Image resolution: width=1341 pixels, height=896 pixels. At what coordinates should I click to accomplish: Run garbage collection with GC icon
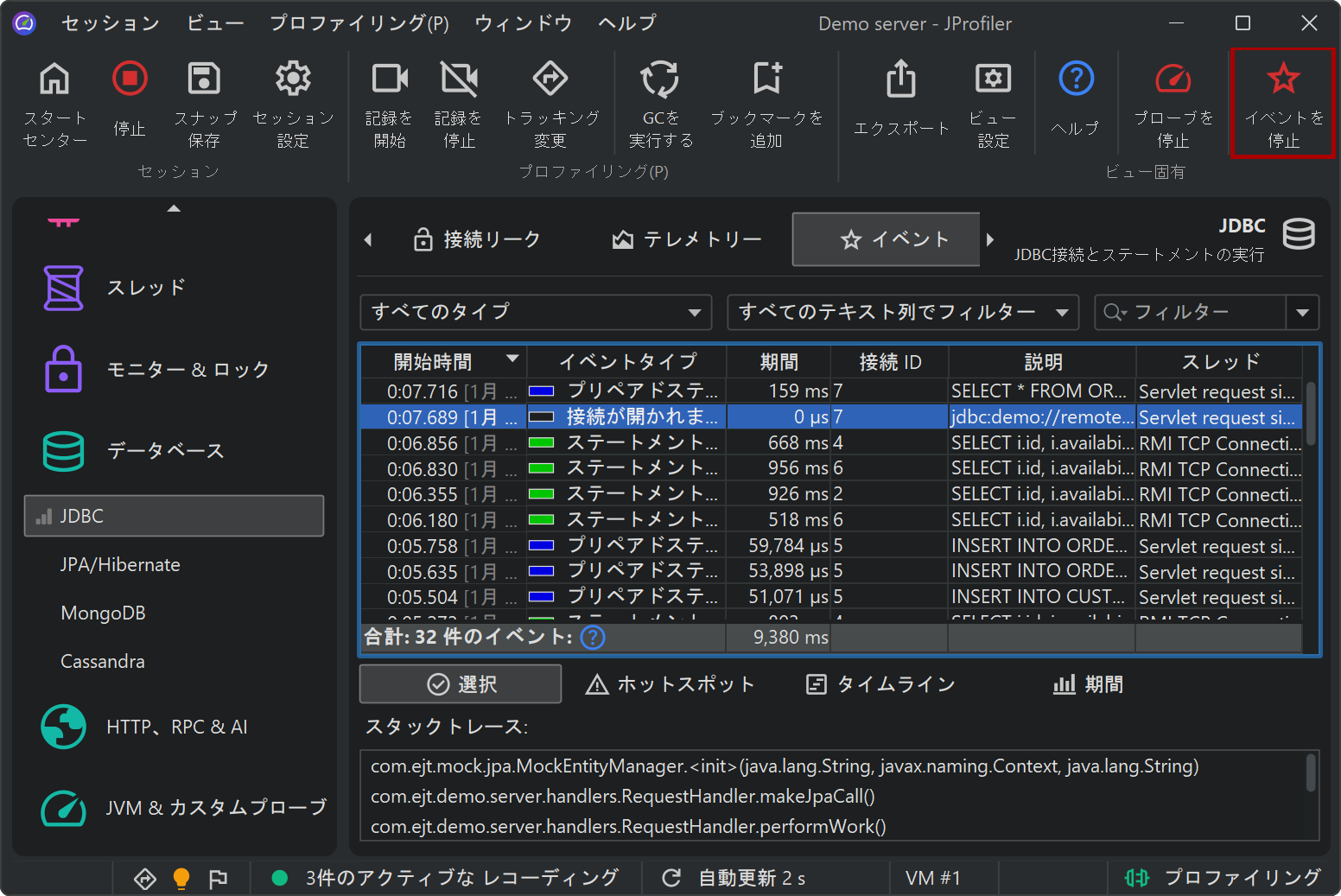(x=660, y=79)
